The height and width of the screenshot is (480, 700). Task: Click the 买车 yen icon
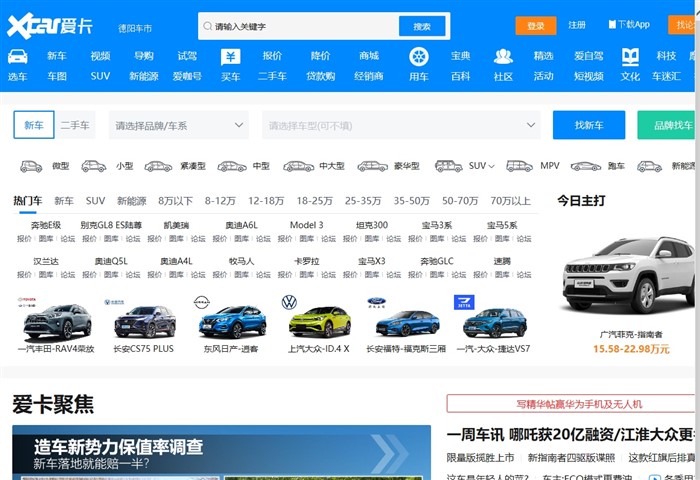click(x=230, y=57)
